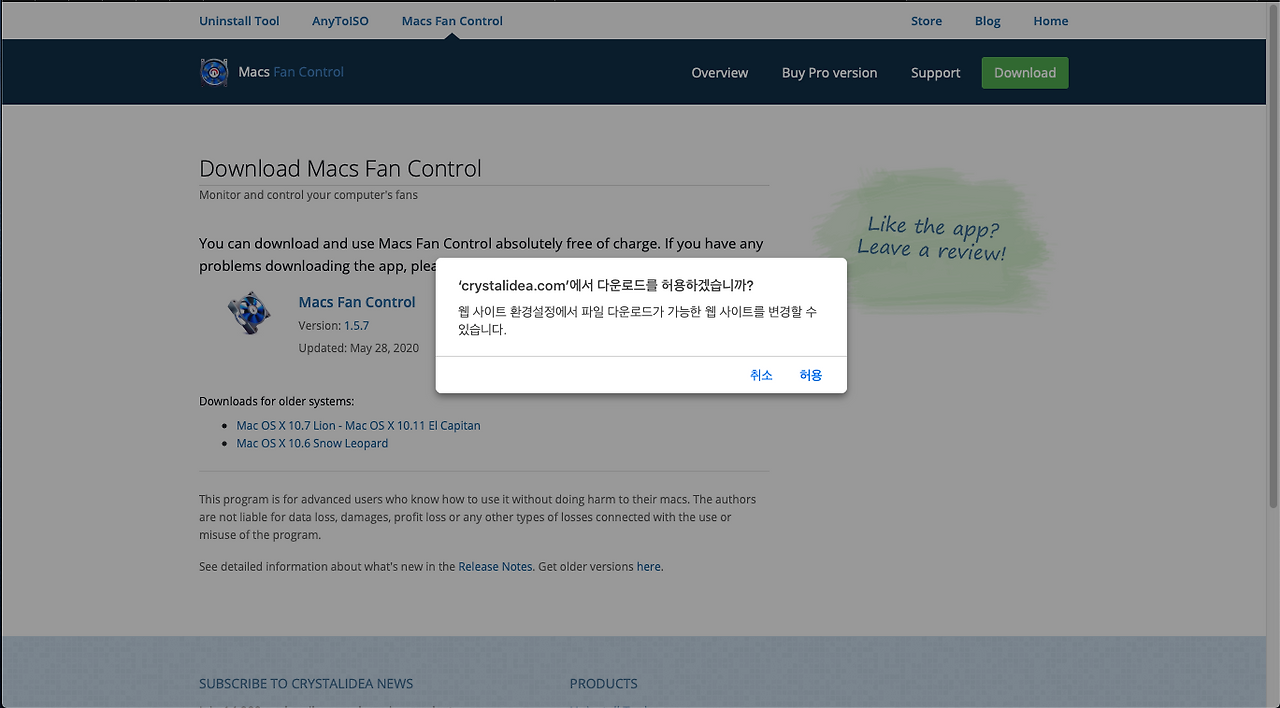The width and height of the screenshot is (1280, 708).
Task: Click 'Downloads for older systems:' text
Action: (276, 401)
